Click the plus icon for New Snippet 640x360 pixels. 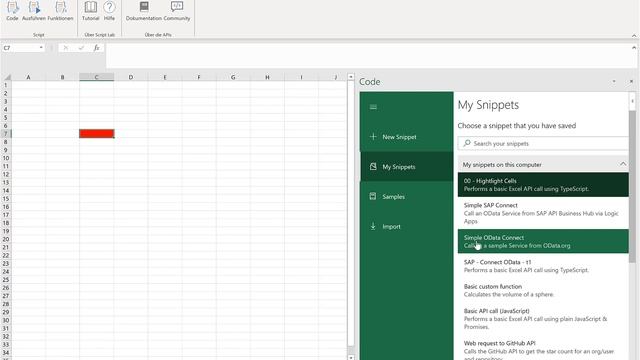click(x=373, y=137)
